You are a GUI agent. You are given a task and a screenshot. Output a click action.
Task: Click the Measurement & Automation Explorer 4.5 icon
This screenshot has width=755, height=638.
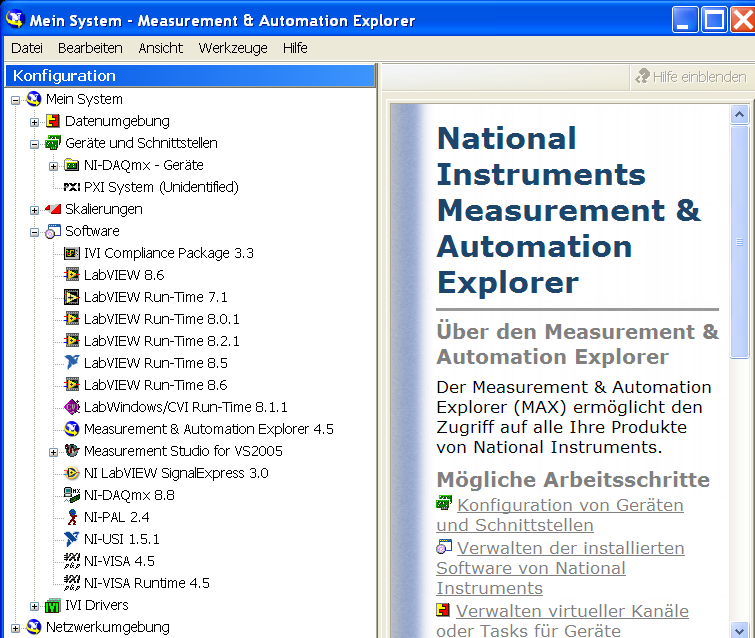coord(72,429)
